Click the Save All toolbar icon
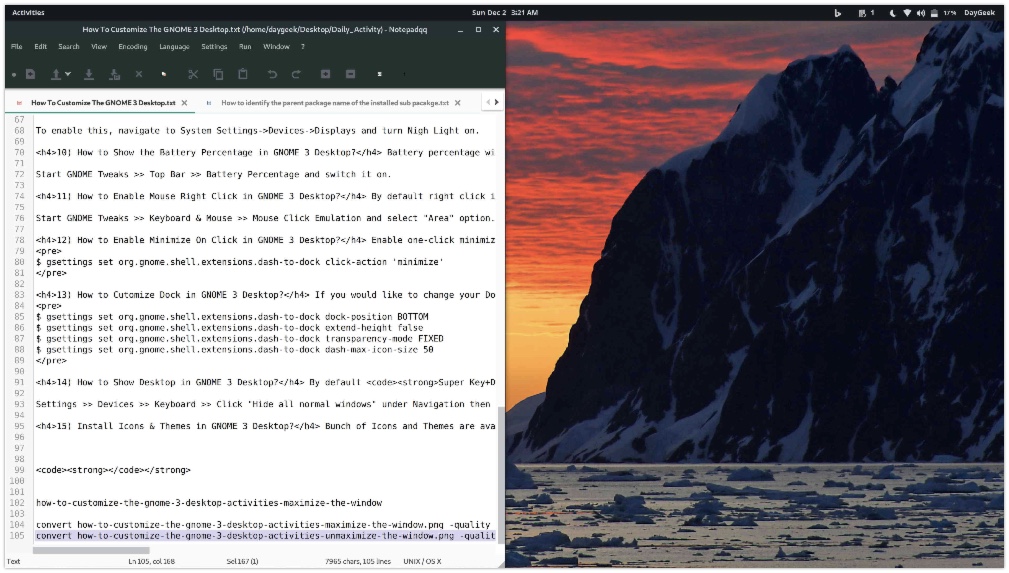 [114, 74]
